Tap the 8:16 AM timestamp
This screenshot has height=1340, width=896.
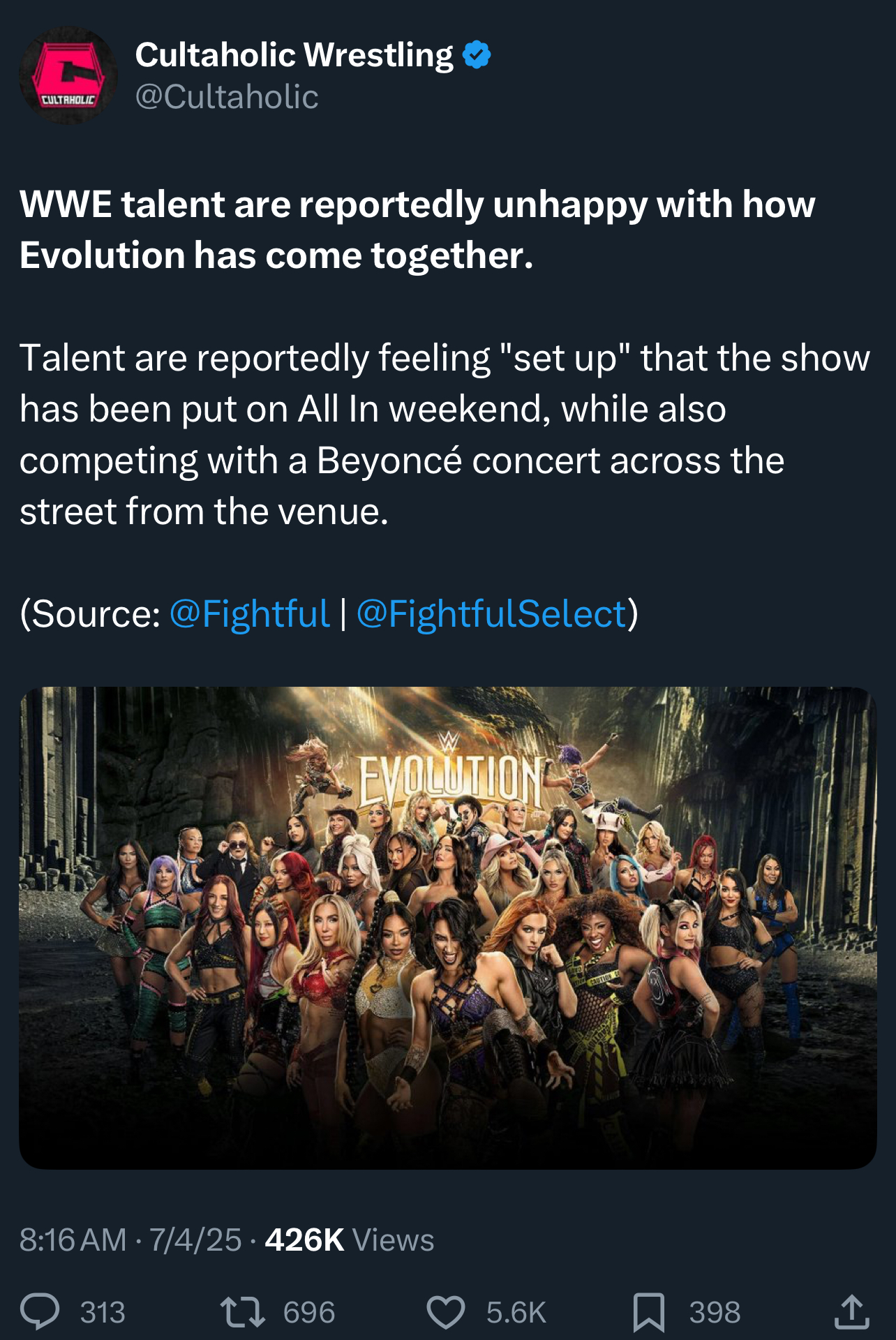73,1240
